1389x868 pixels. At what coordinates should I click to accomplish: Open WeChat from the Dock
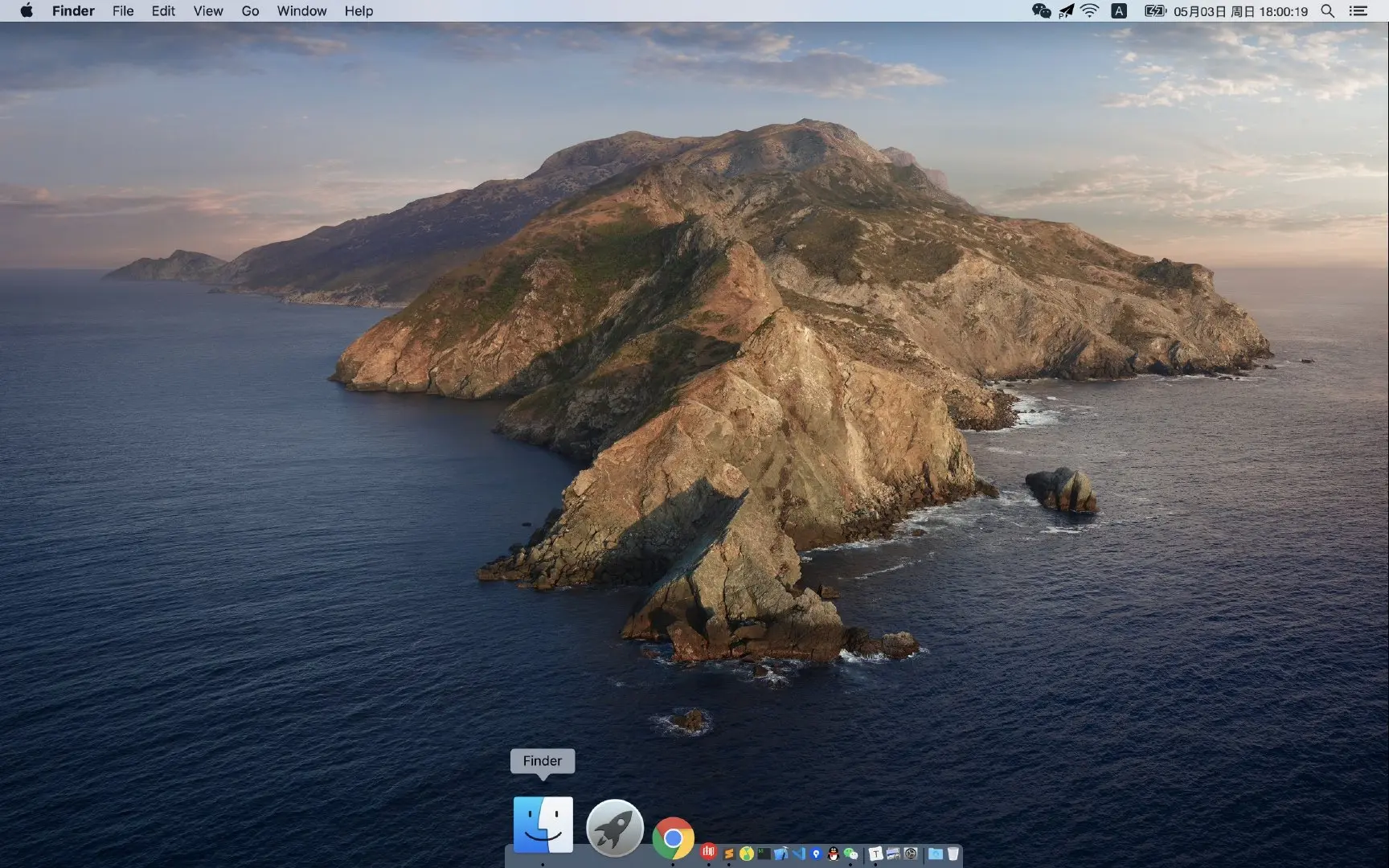[x=851, y=854]
